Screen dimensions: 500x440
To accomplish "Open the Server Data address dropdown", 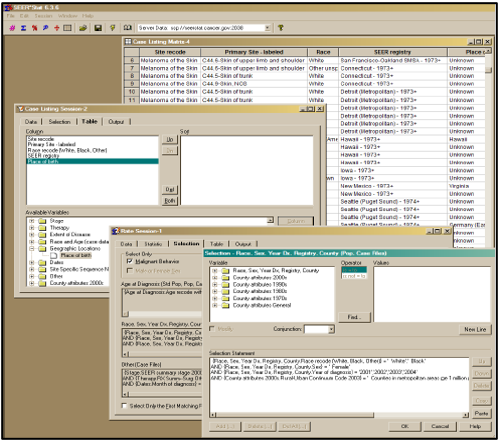I will [x=267, y=28].
